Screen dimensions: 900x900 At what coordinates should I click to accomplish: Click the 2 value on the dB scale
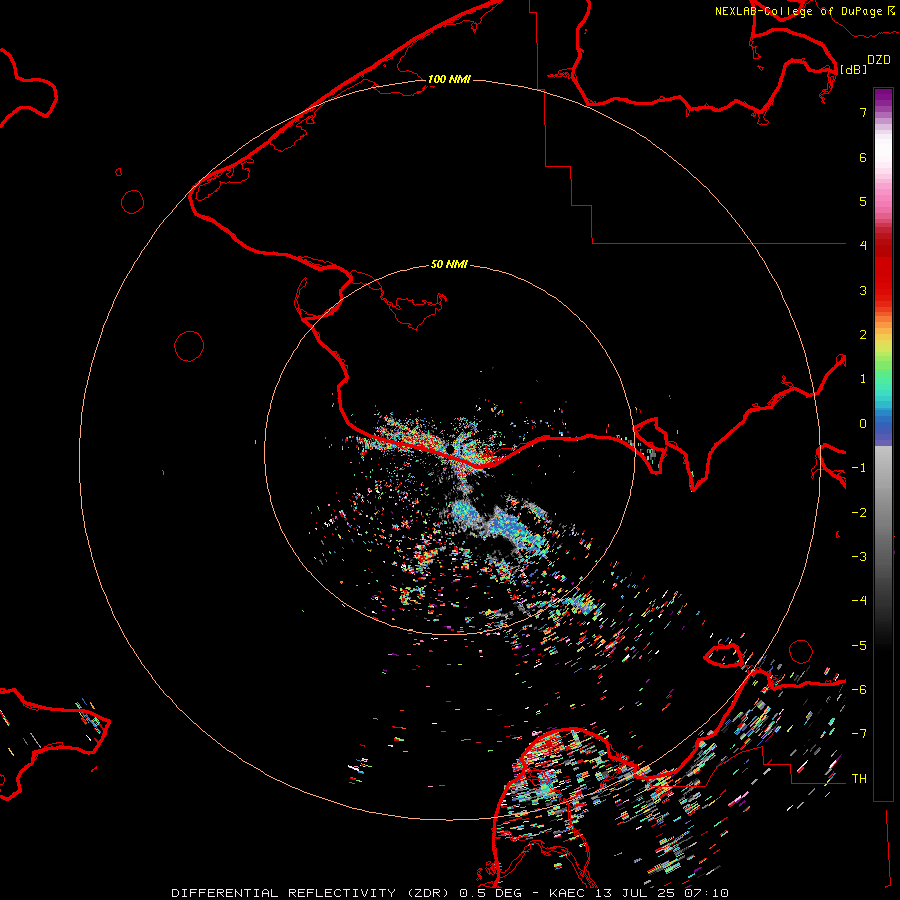point(863,335)
